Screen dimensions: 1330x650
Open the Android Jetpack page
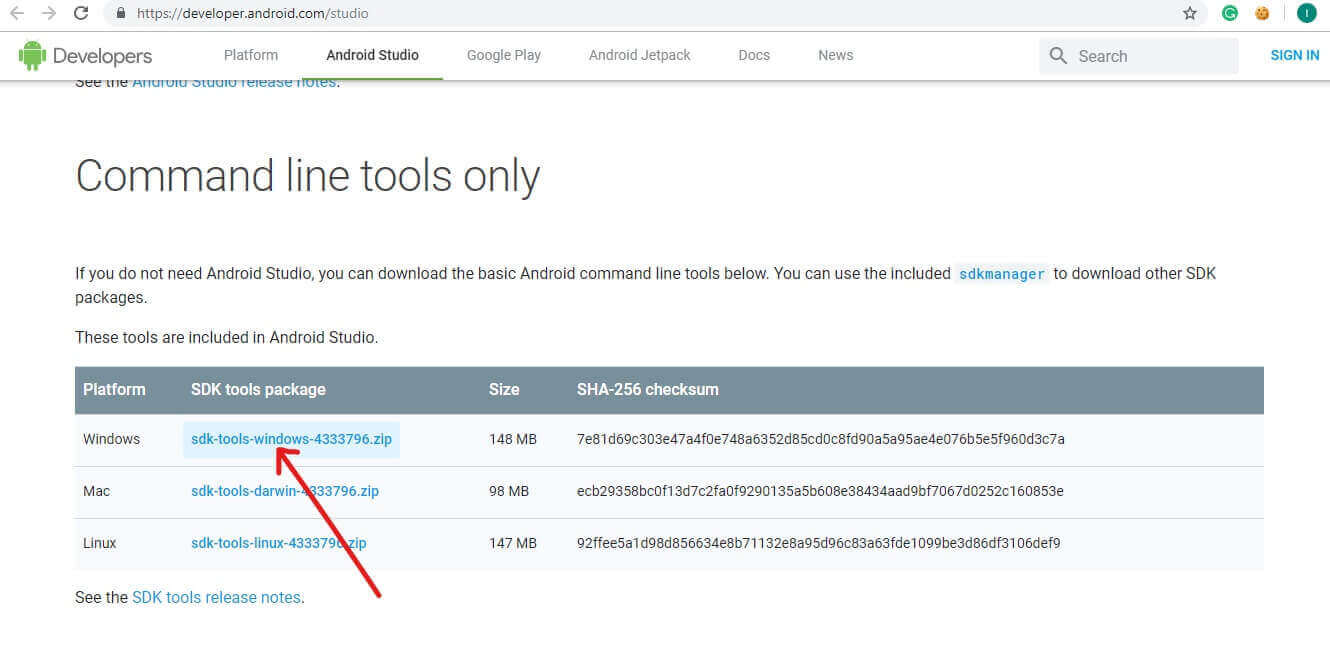coord(639,55)
